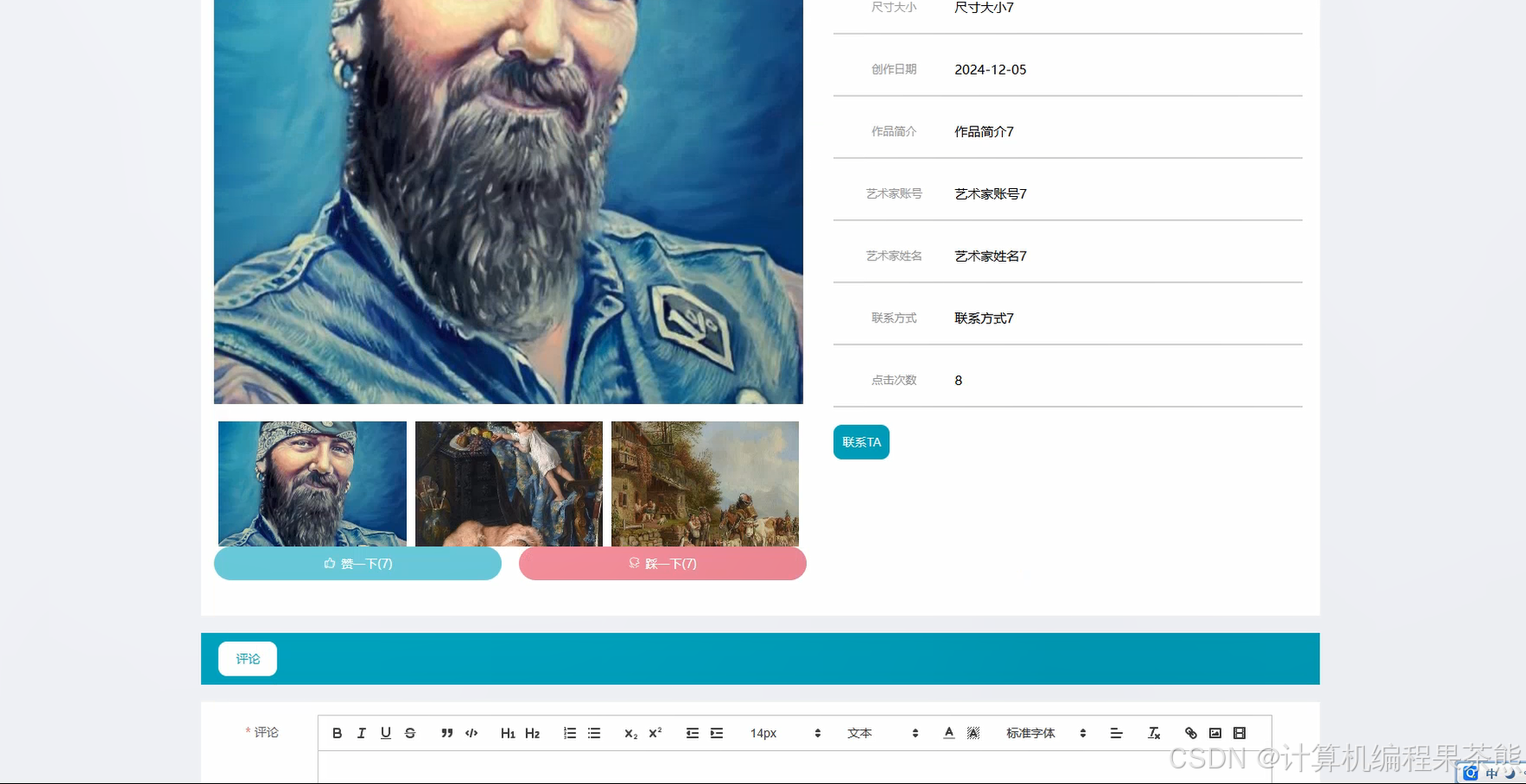Apply superscript formatting
1526x784 pixels.
coord(655,733)
